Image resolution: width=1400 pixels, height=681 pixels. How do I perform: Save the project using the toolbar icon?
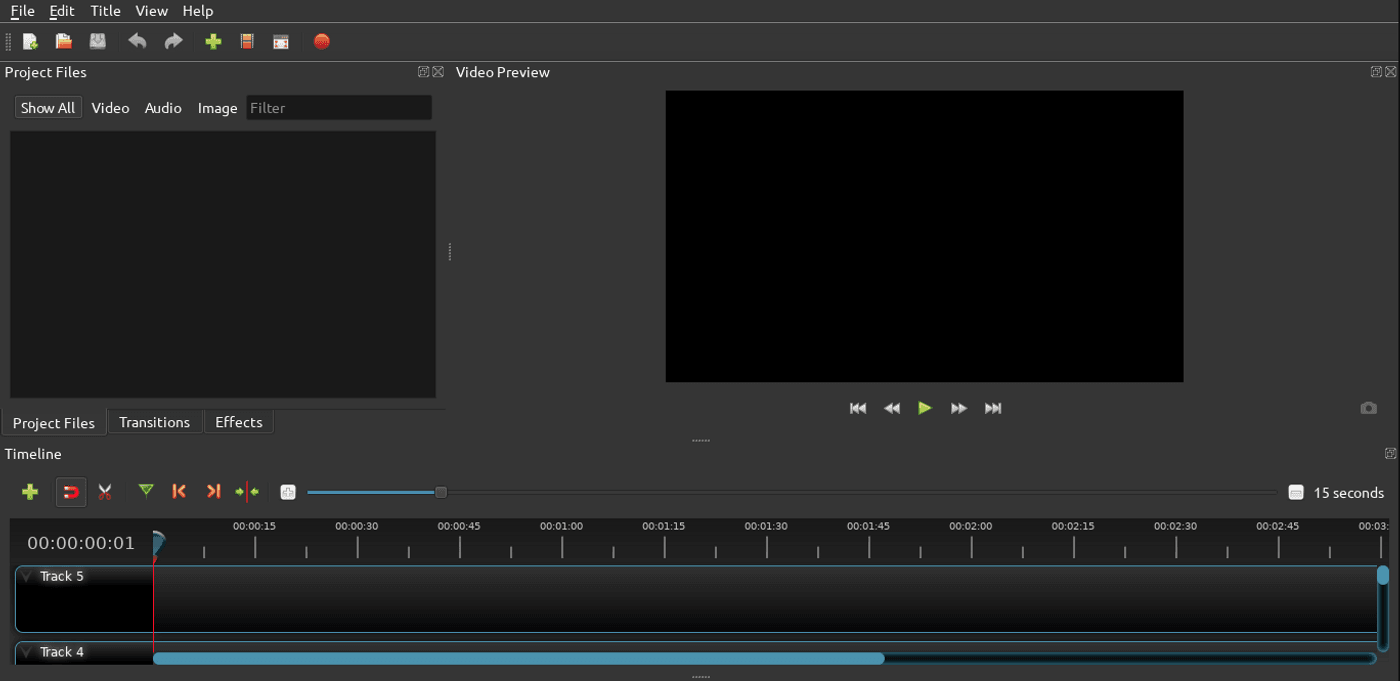pos(97,42)
